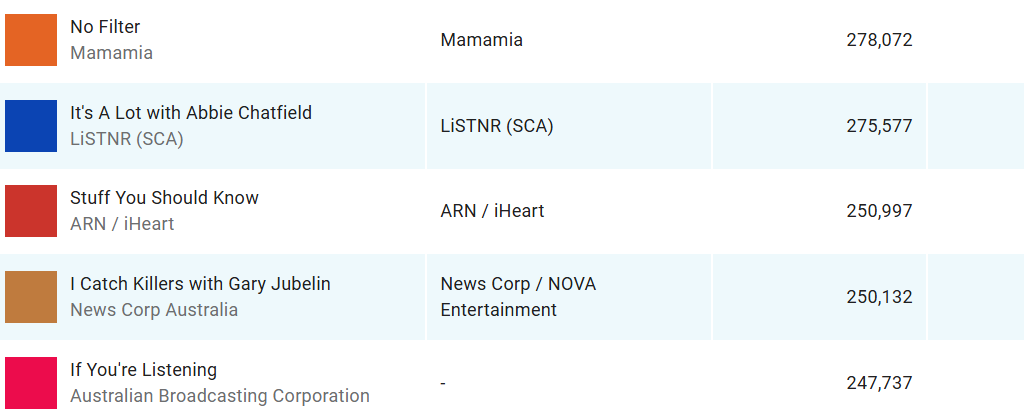
Task: Select the Mamamia sales representation cell
Action: [481, 40]
